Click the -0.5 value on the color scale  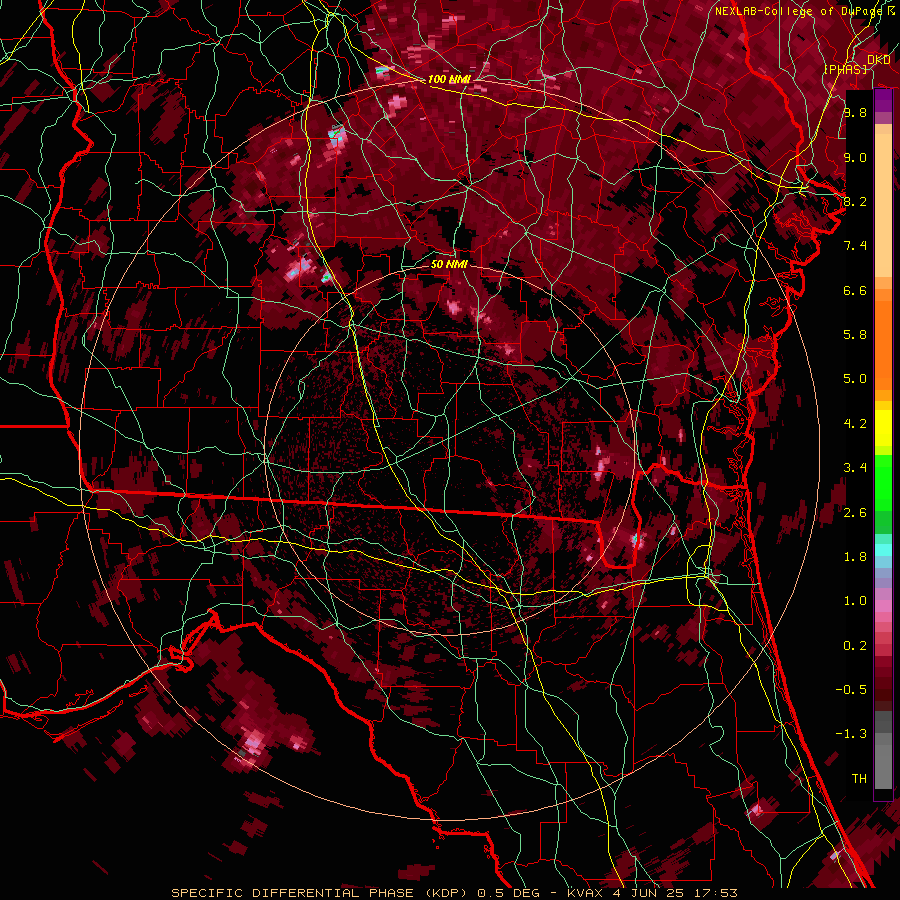click(x=851, y=690)
